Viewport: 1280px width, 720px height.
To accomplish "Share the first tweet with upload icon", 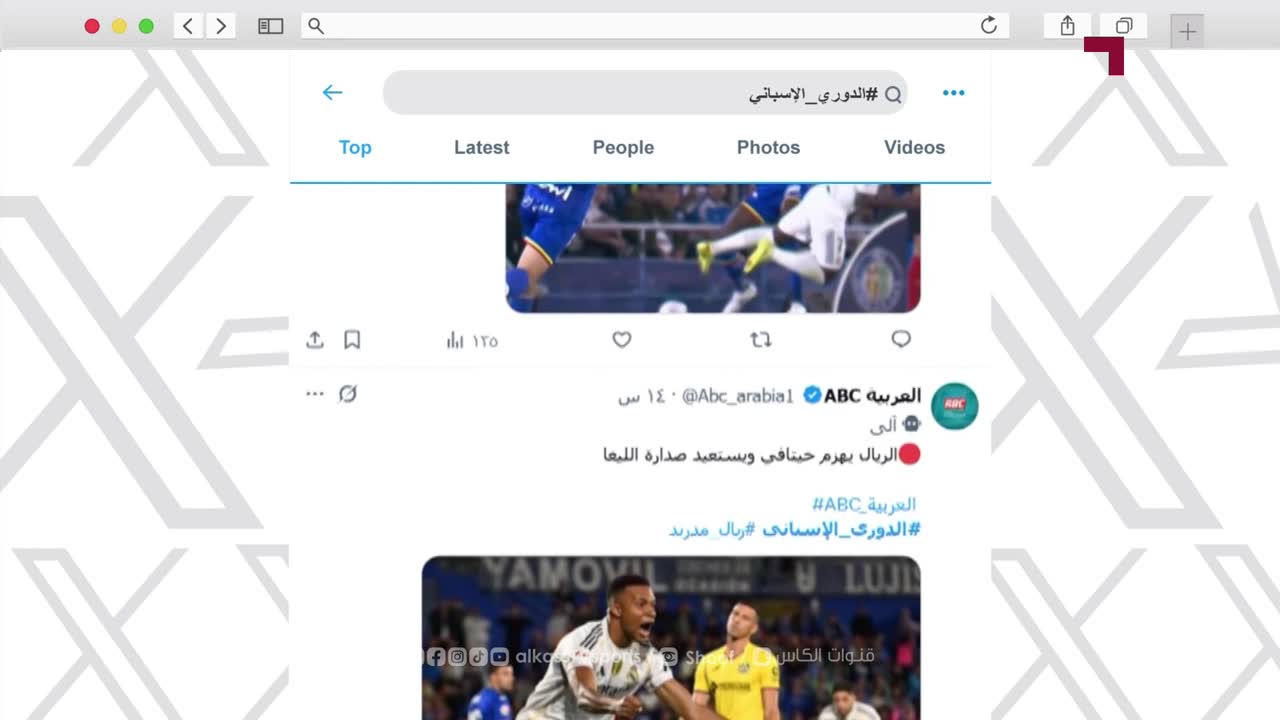I will [315, 340].
